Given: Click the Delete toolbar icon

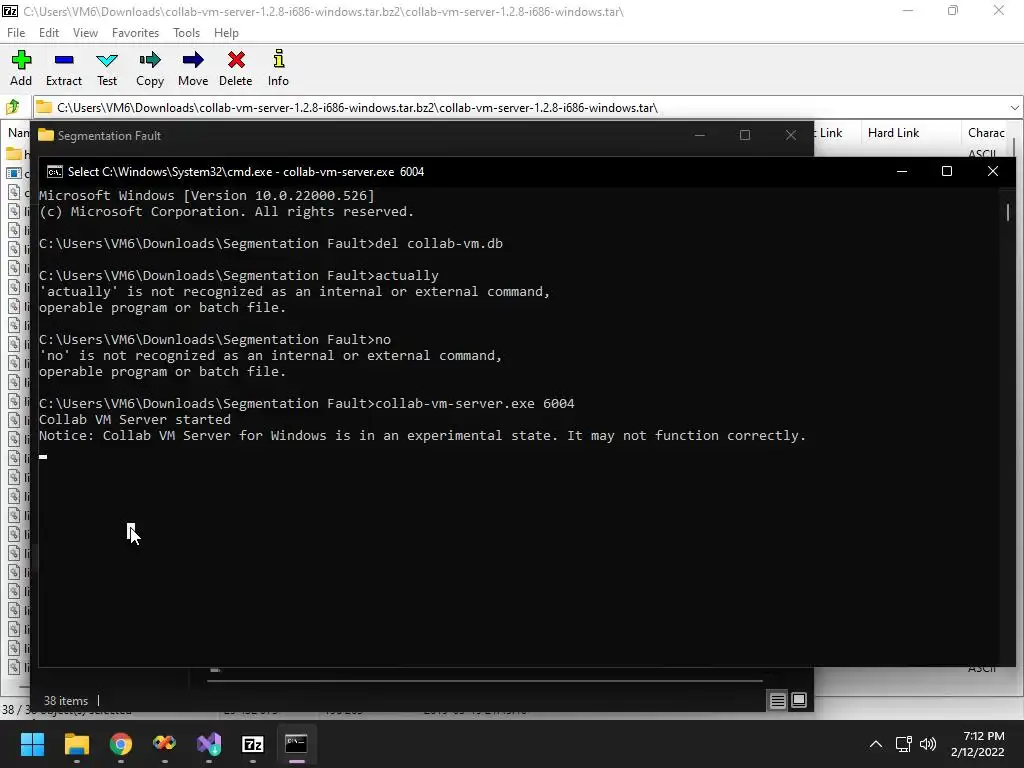Looking at the screenshot, I should point(236,68).
